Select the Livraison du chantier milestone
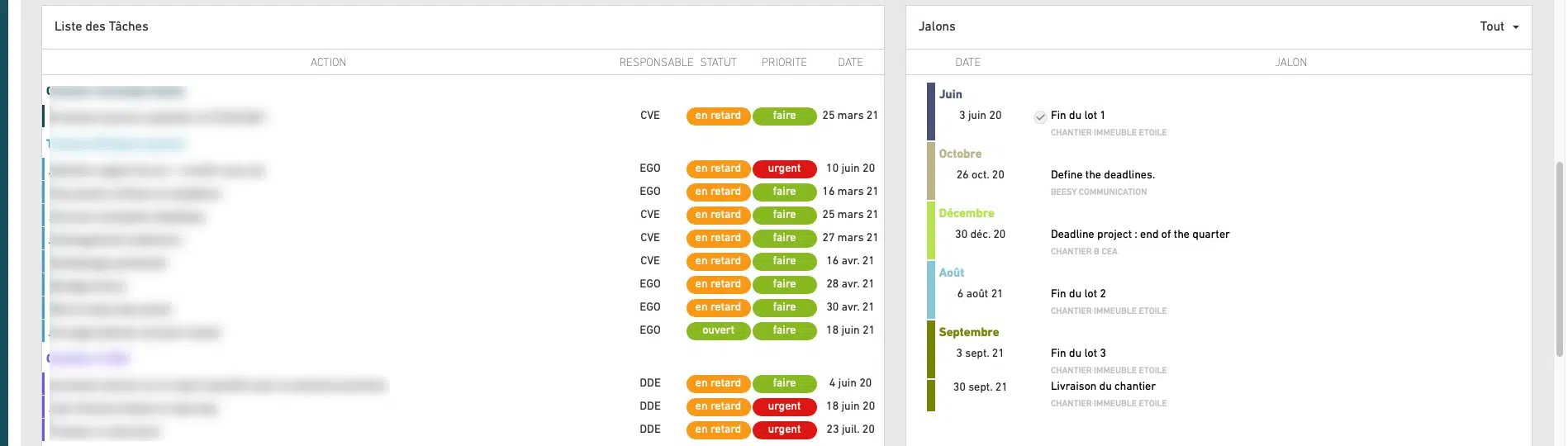 (x=1102, y=387)
